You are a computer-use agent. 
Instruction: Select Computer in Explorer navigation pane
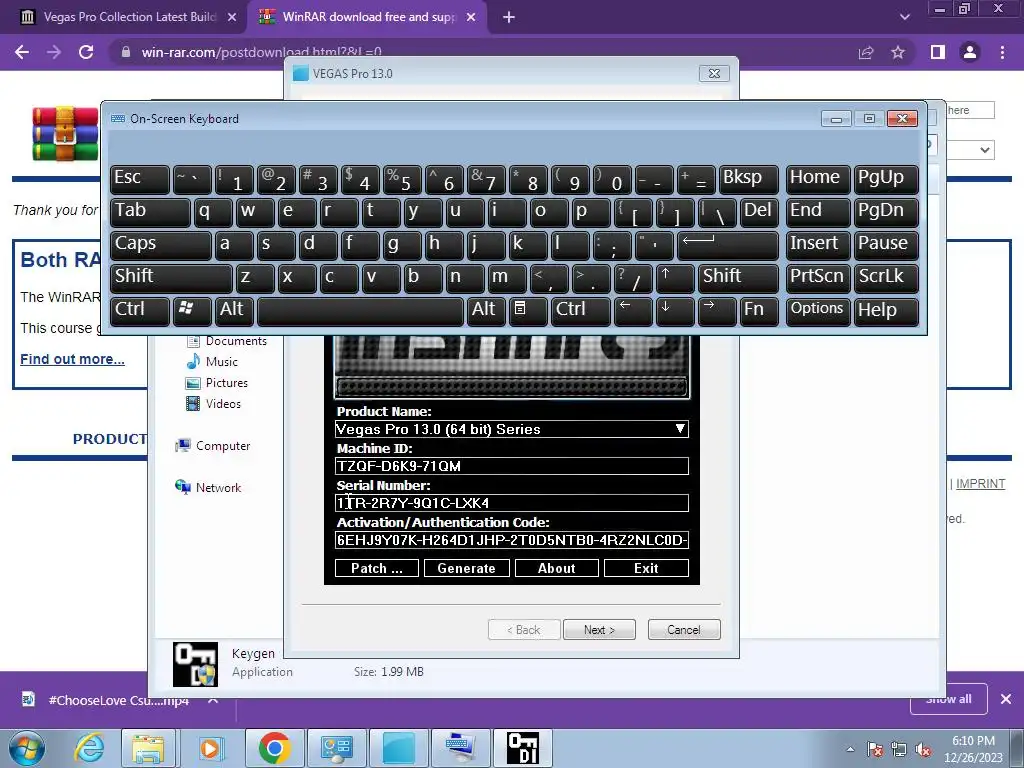pos(223,446)
